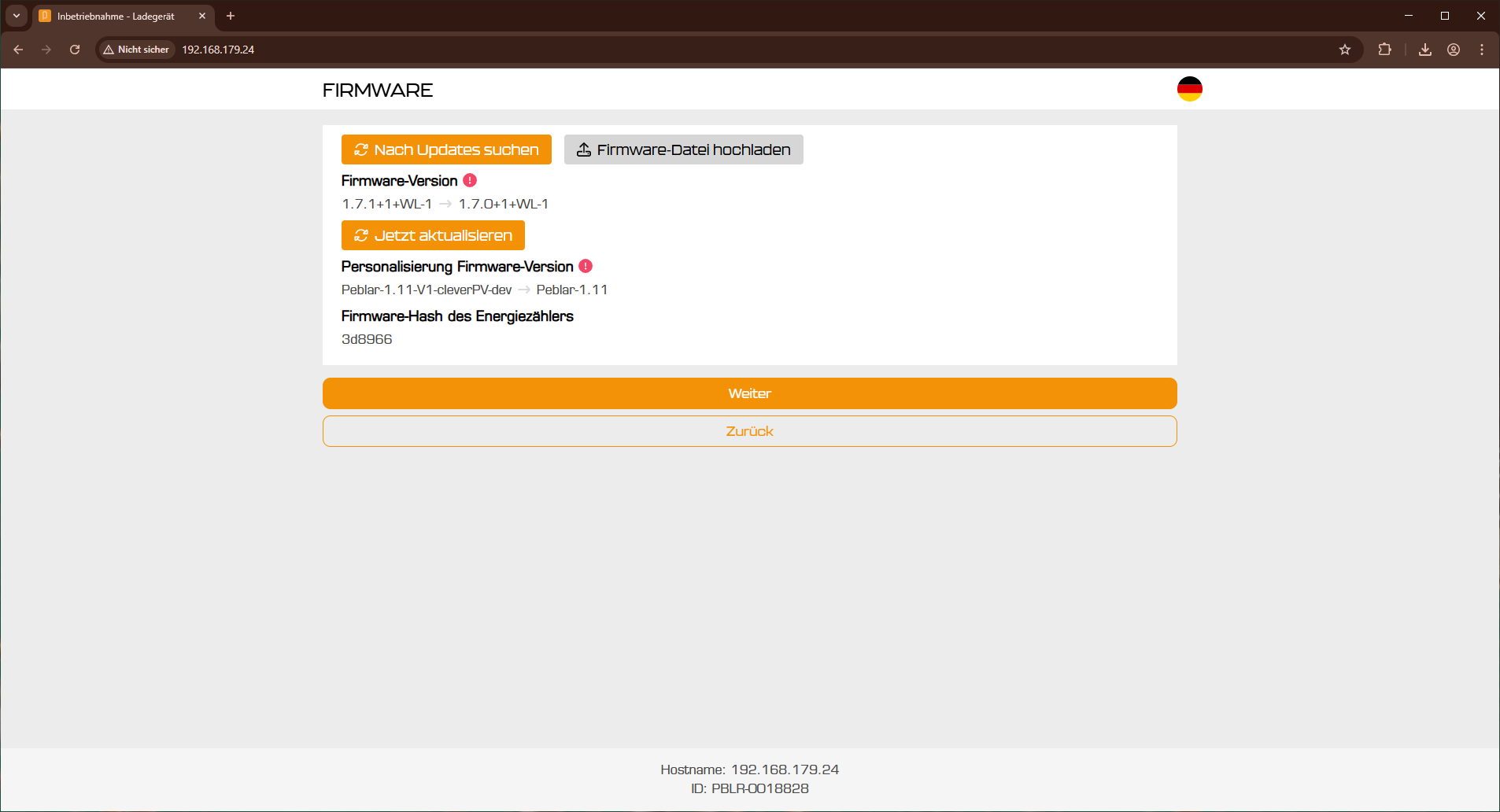Go back using the Zurück button

749,431
